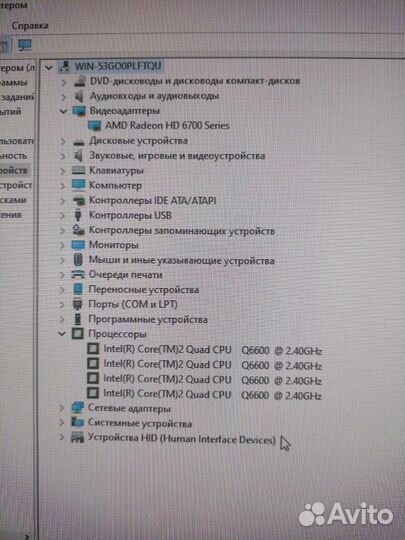Expand the Клавиатуры category
This screenshot has height=540, width=405.
point(63,171)
